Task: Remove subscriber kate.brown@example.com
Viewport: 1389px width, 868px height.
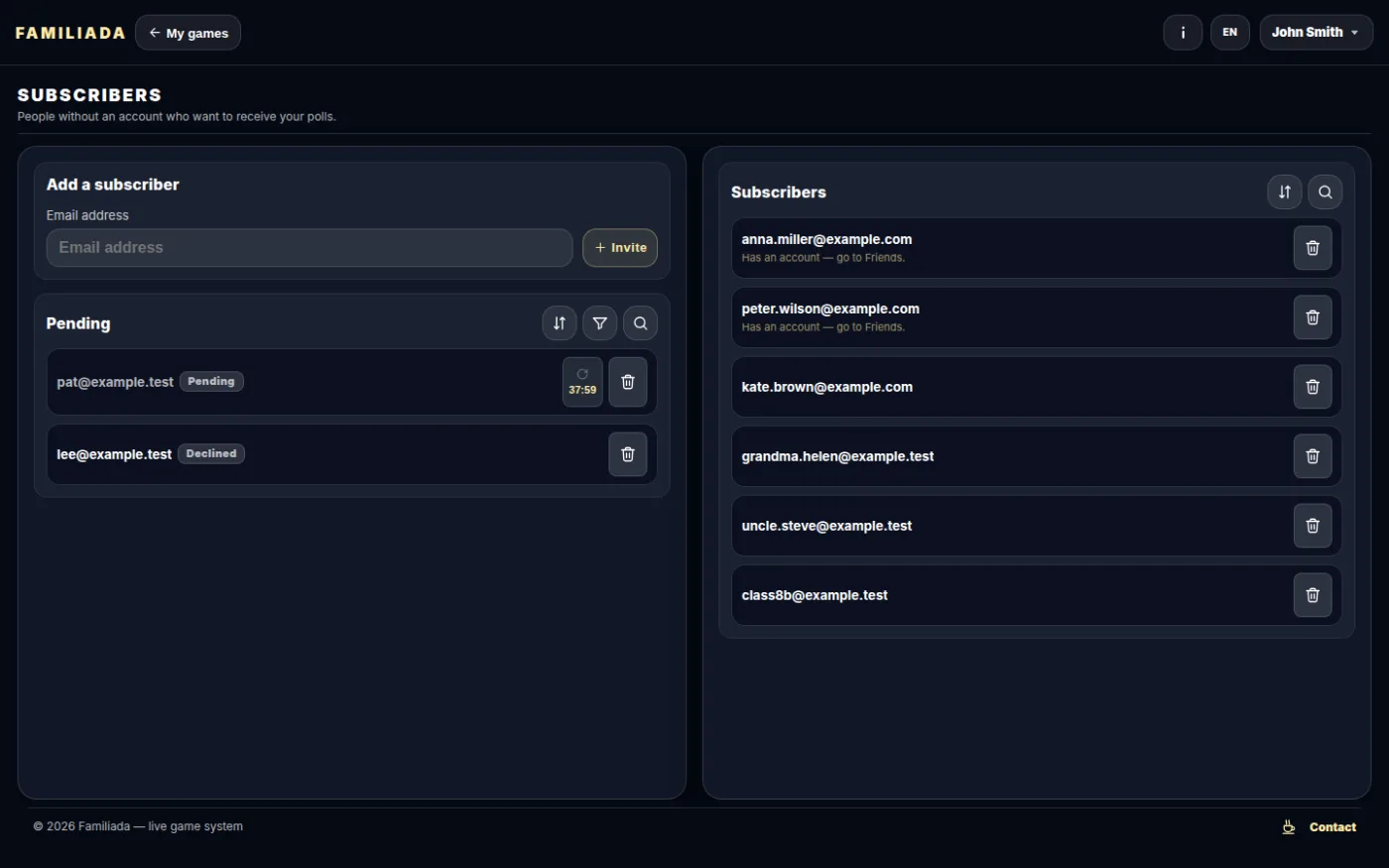Action: click(x=1313, y=387)
